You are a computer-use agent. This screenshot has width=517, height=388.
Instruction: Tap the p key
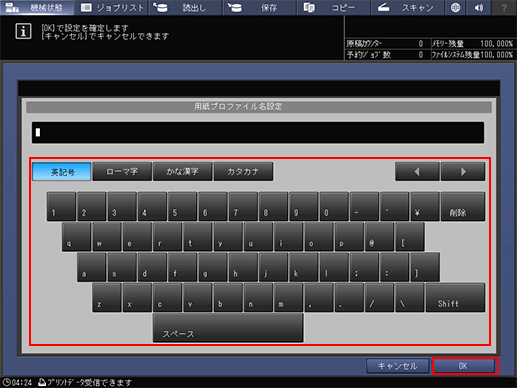349,237
